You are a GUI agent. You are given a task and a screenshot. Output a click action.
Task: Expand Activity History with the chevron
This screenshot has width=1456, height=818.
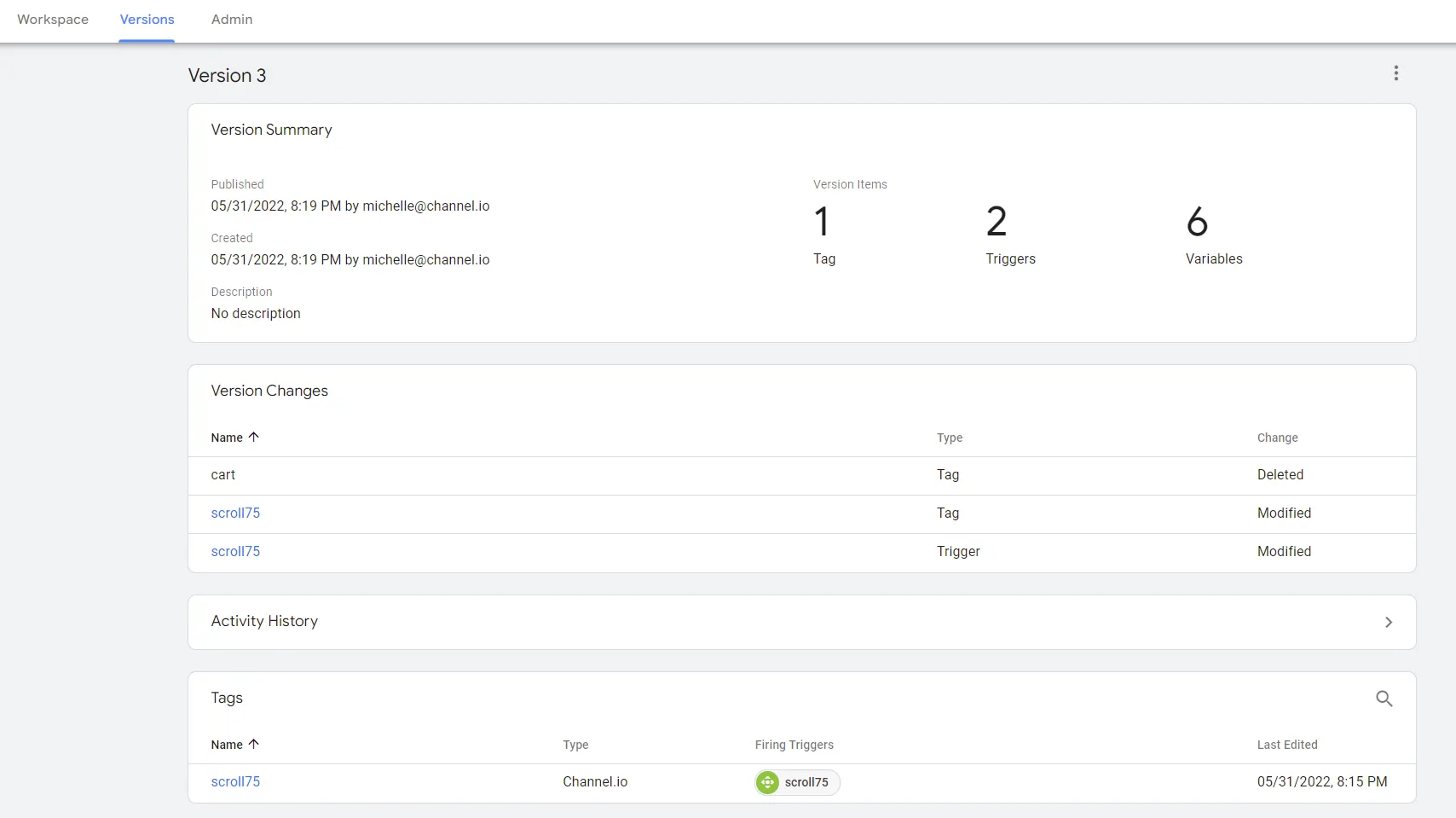1388,622
